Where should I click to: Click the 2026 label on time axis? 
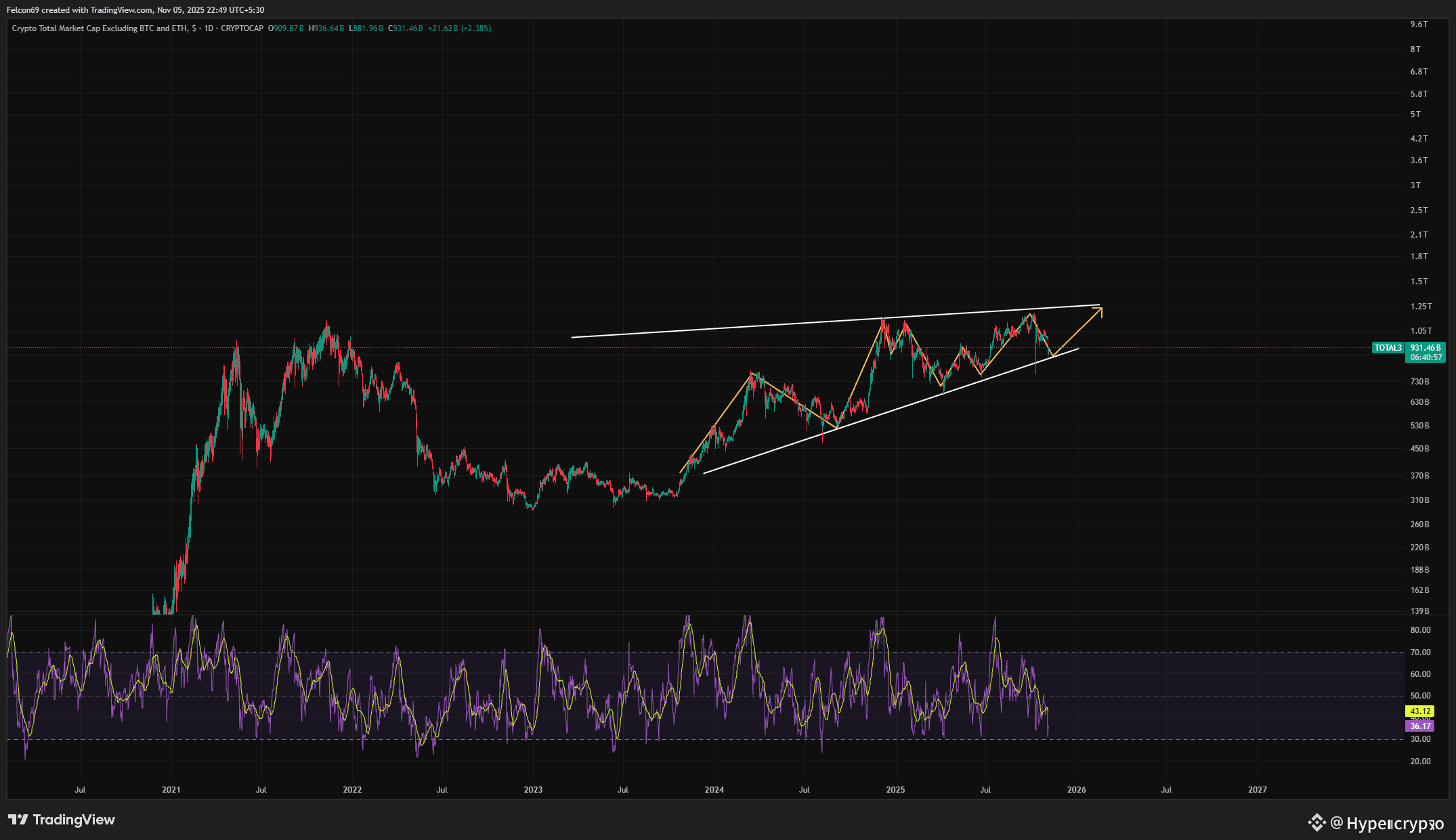coord(1076,790)
